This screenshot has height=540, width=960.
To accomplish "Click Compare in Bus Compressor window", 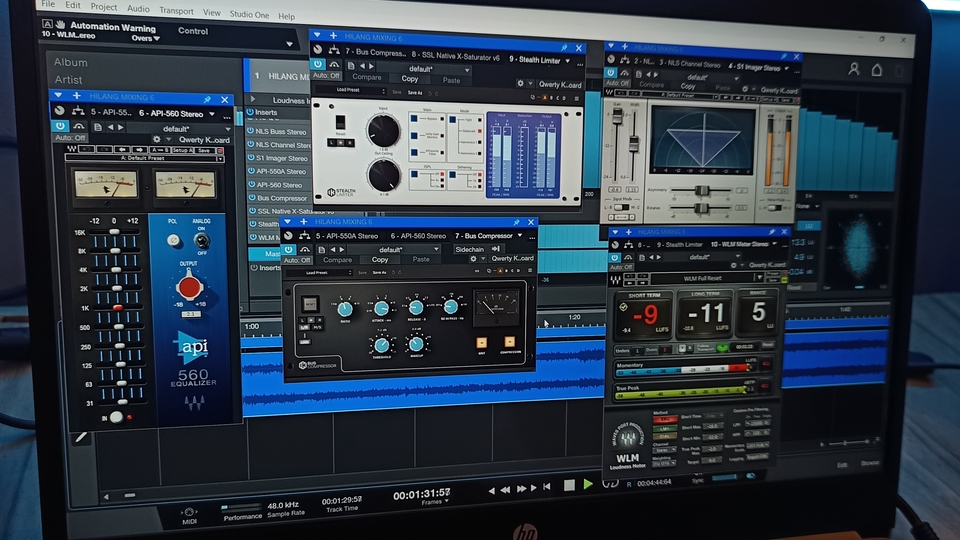I will [337, 260].
